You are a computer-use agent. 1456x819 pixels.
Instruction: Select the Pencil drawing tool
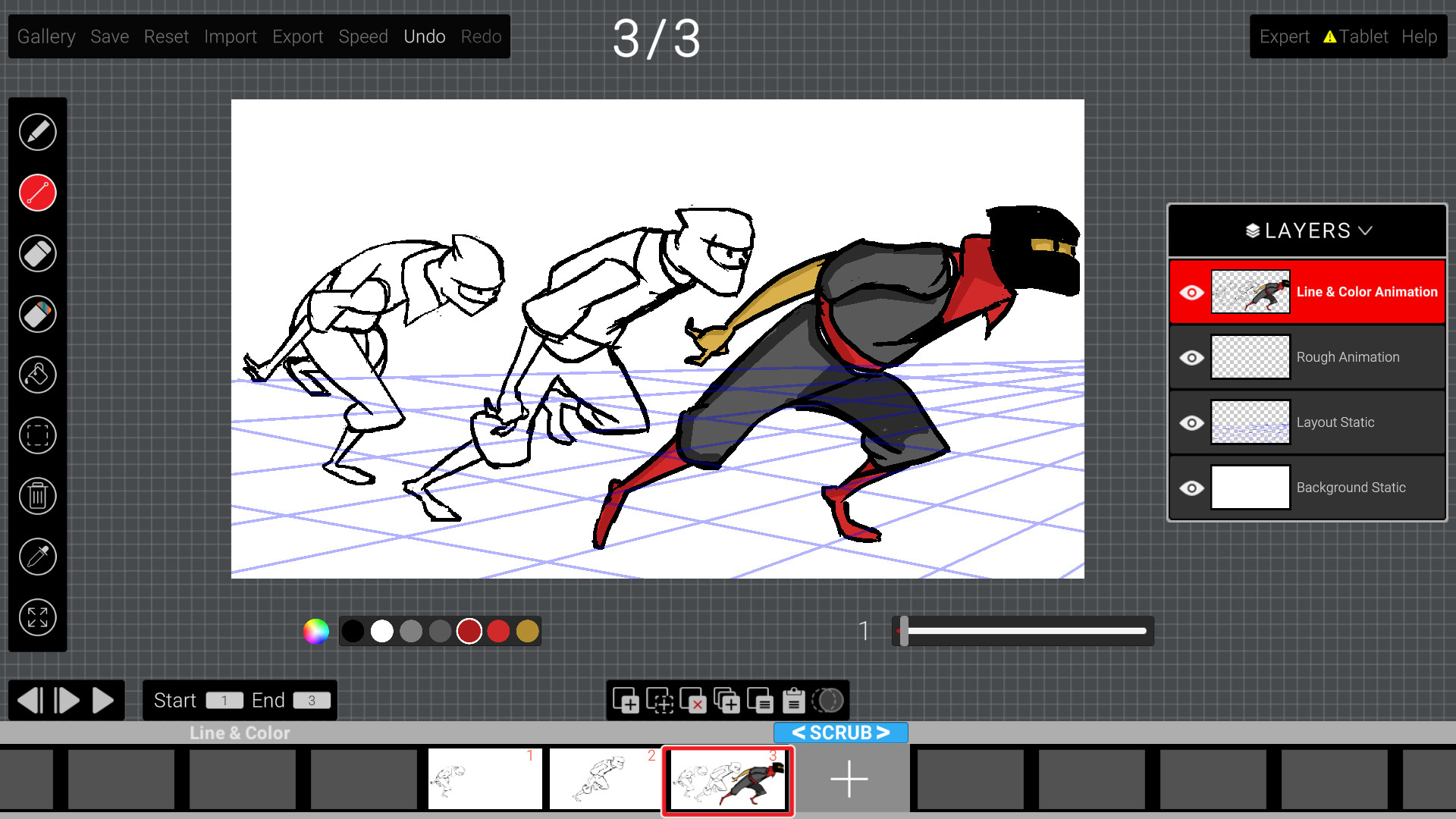tap(37, 132)
